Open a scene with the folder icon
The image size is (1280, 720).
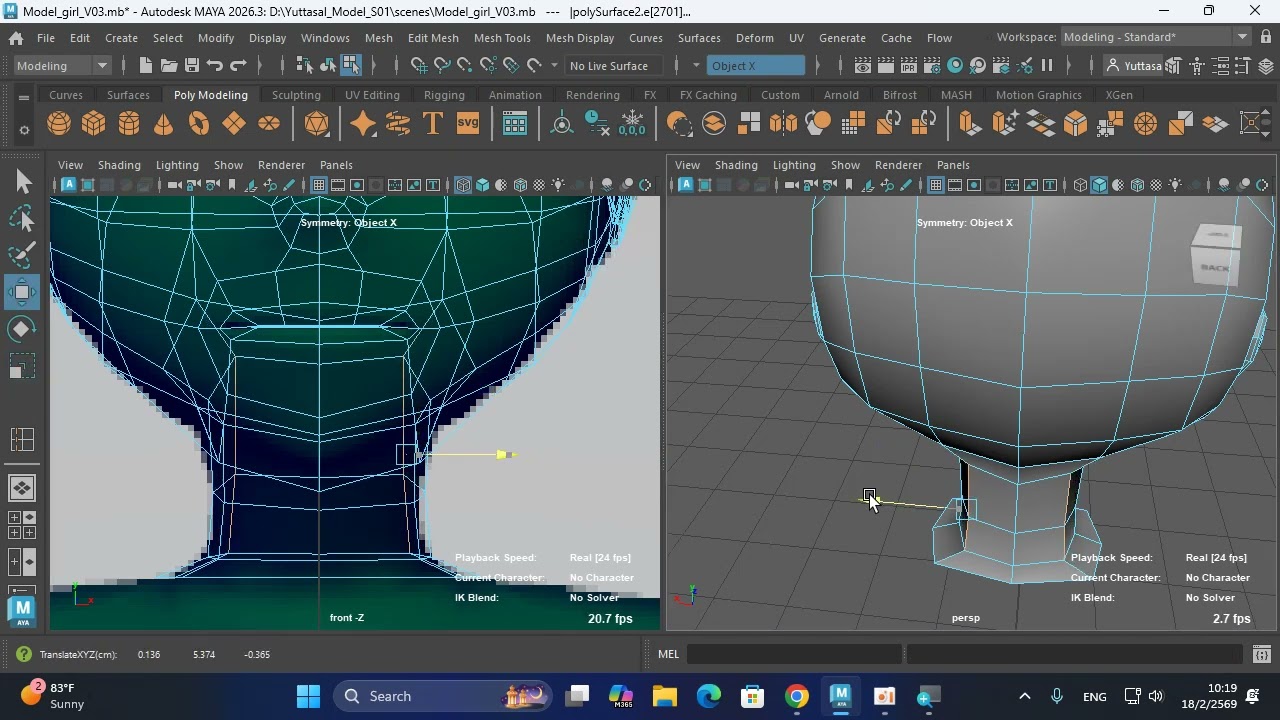click(168, 66)
